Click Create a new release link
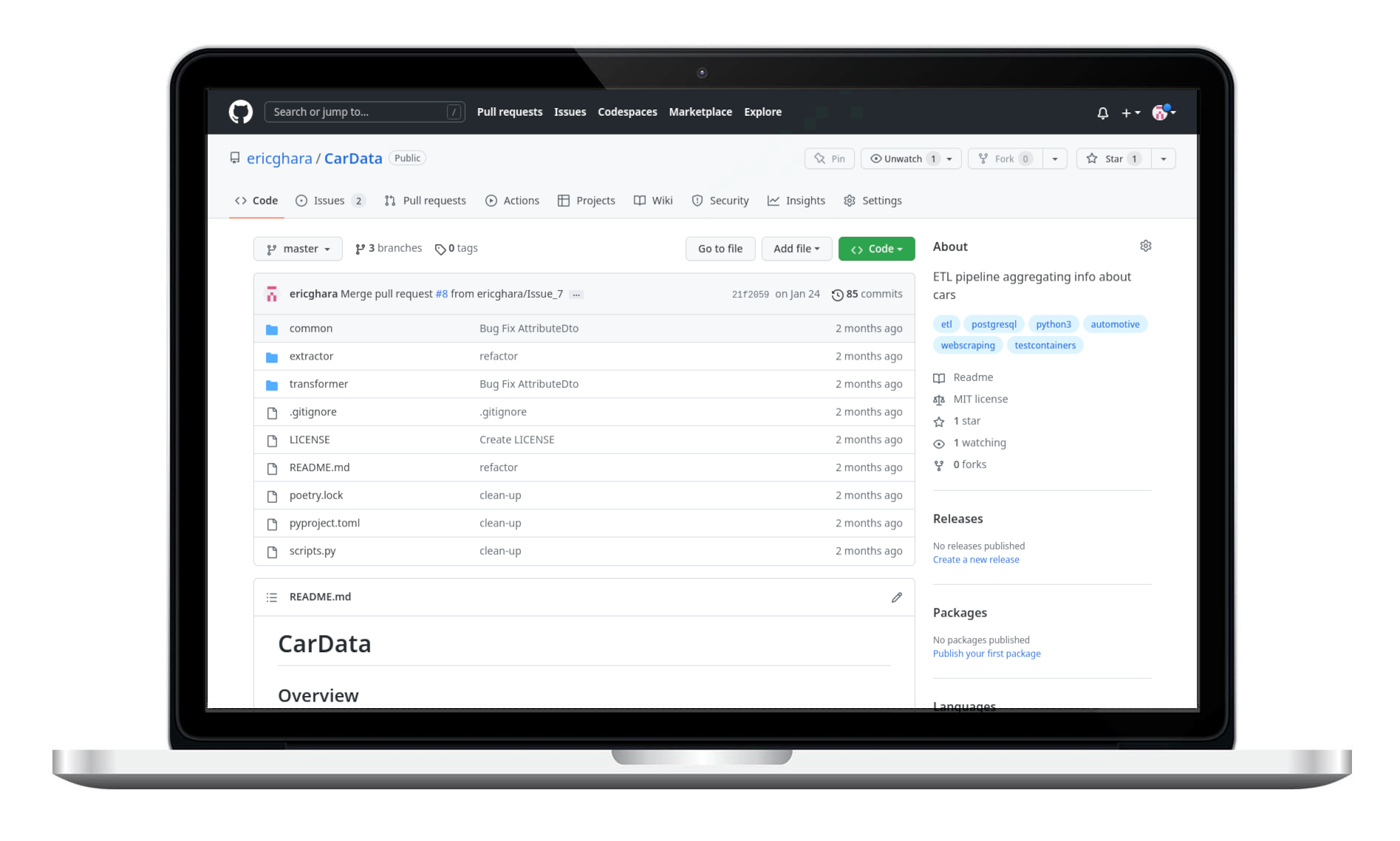The height and width of the screenshot is (841, 1400). pyautogui.click(x=976, y=560)
